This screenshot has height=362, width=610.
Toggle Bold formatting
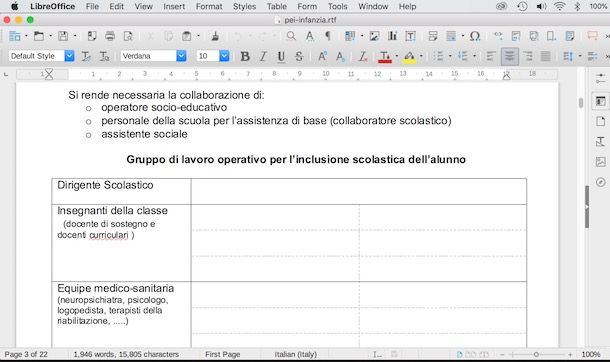coord(245,56)
